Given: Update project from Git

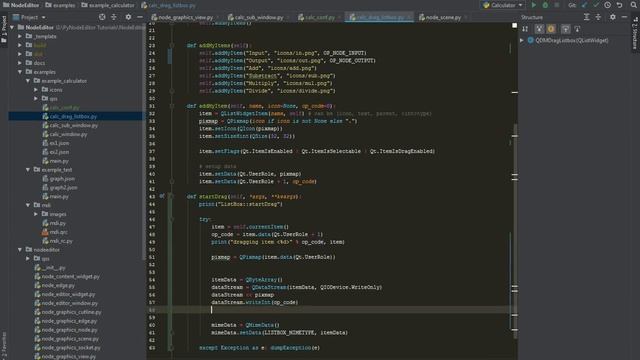Looking at the screenshot, I should pyautogui.click(x=584, y=5).
